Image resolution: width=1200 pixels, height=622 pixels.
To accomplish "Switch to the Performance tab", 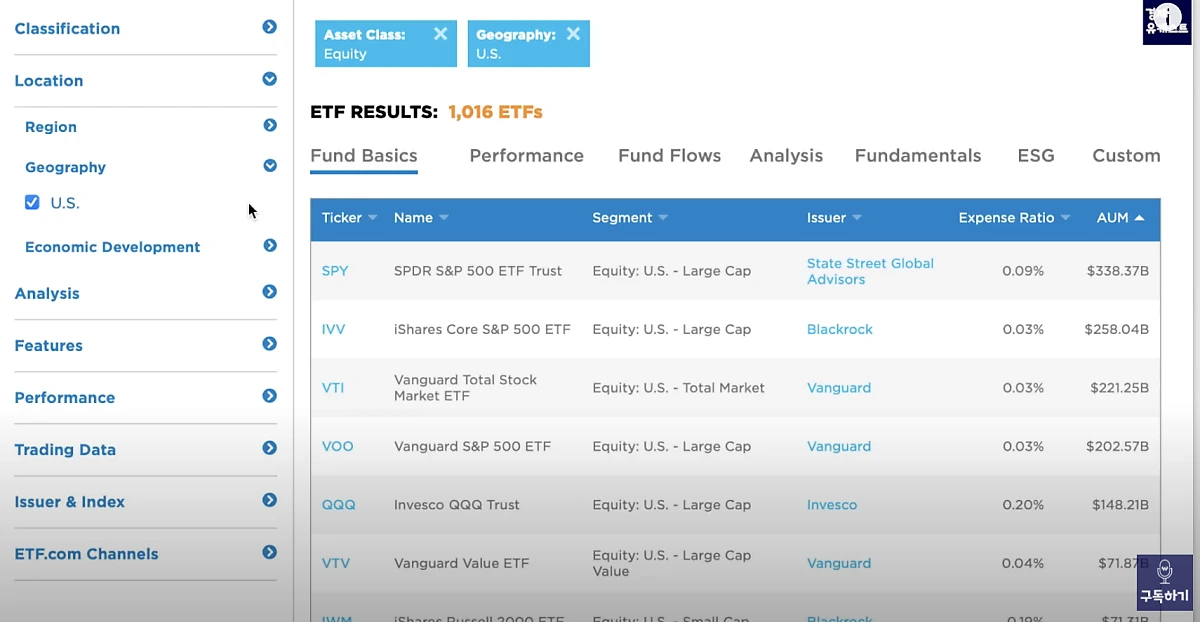I will (x=526, y=156).
